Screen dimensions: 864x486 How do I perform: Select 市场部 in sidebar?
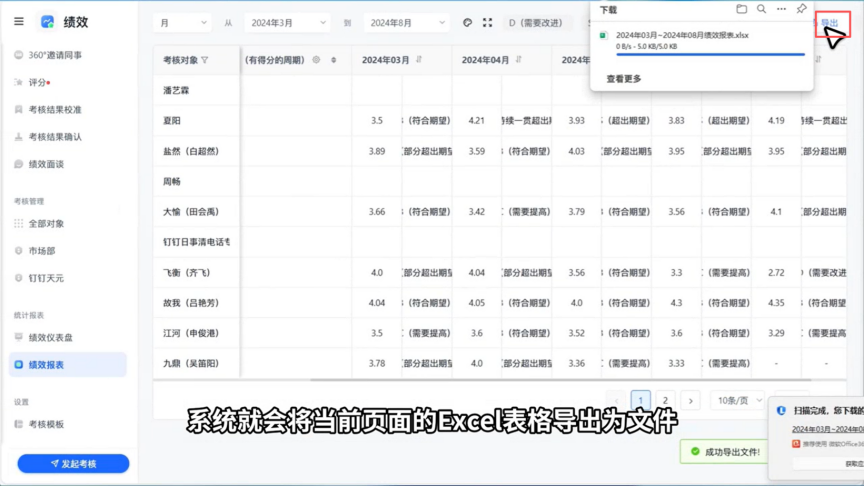coord(42,251)
